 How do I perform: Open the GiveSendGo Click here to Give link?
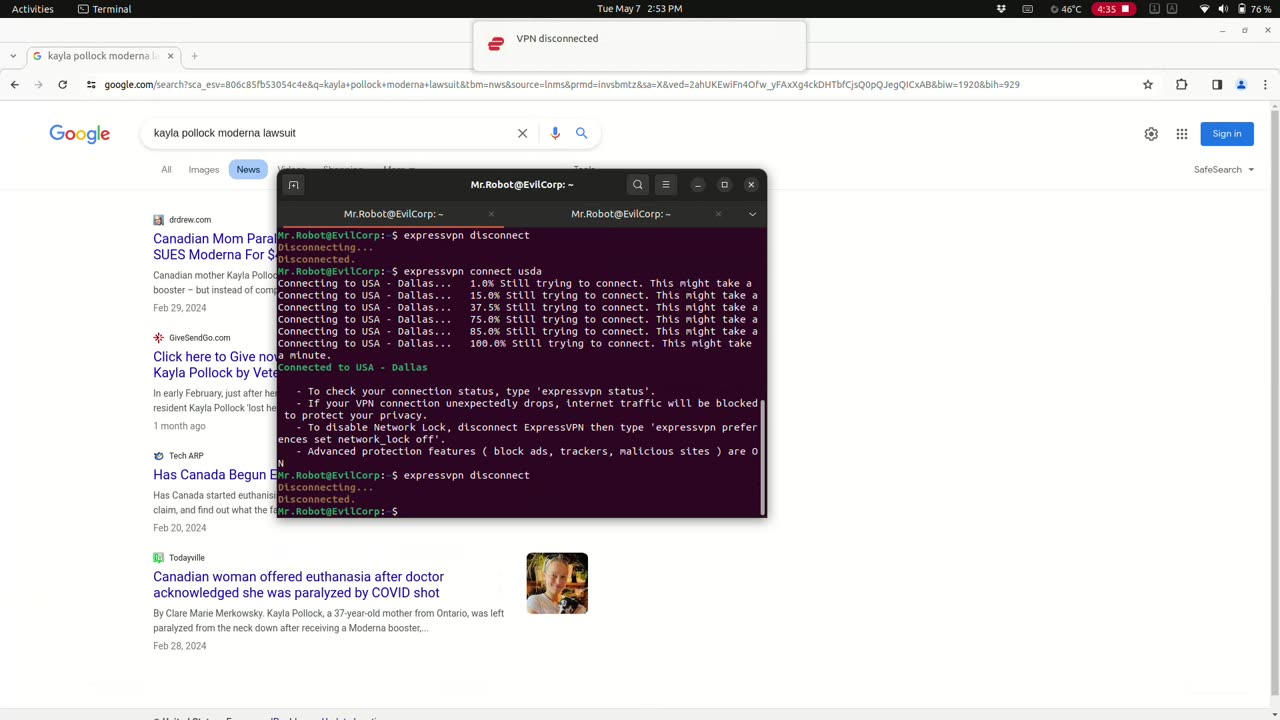(x=215, y=365)
